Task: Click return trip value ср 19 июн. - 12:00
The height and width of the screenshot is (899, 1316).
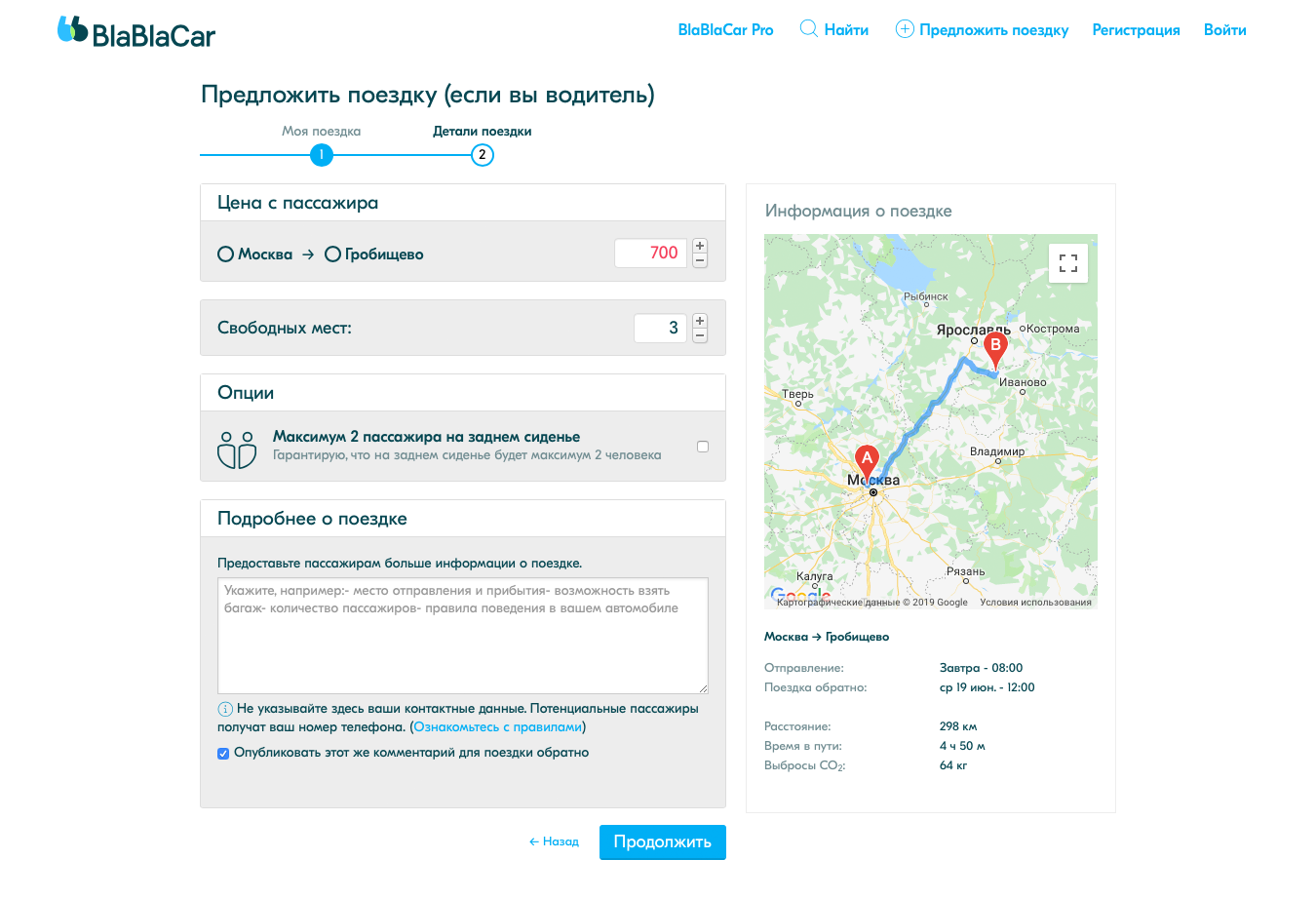Action: 987,687
